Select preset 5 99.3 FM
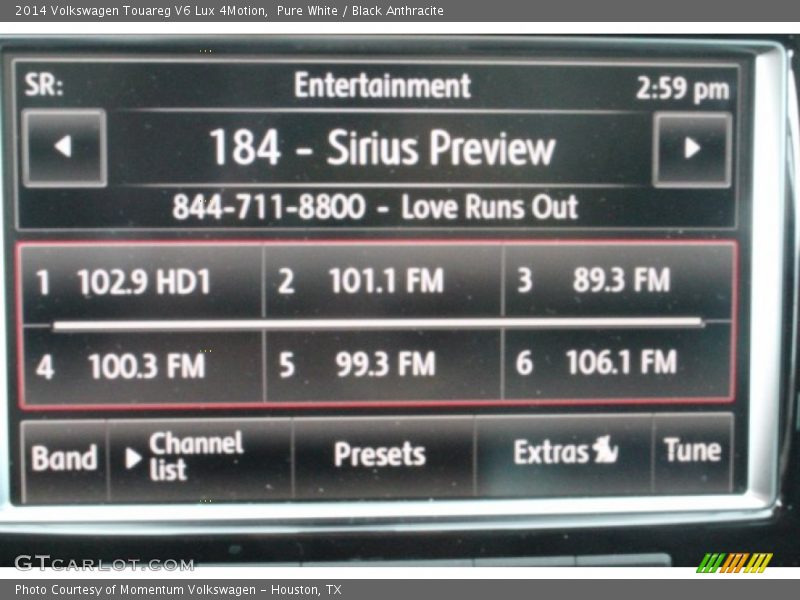This screenshot has width=800, height=600. click(383, 364)
